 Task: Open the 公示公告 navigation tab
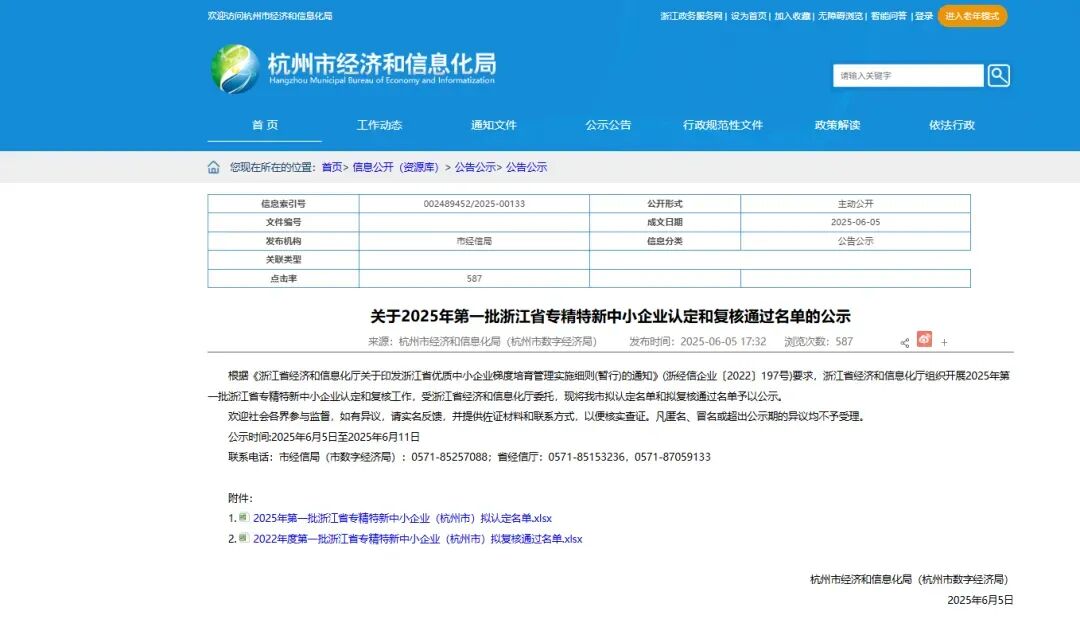[608, 125]
